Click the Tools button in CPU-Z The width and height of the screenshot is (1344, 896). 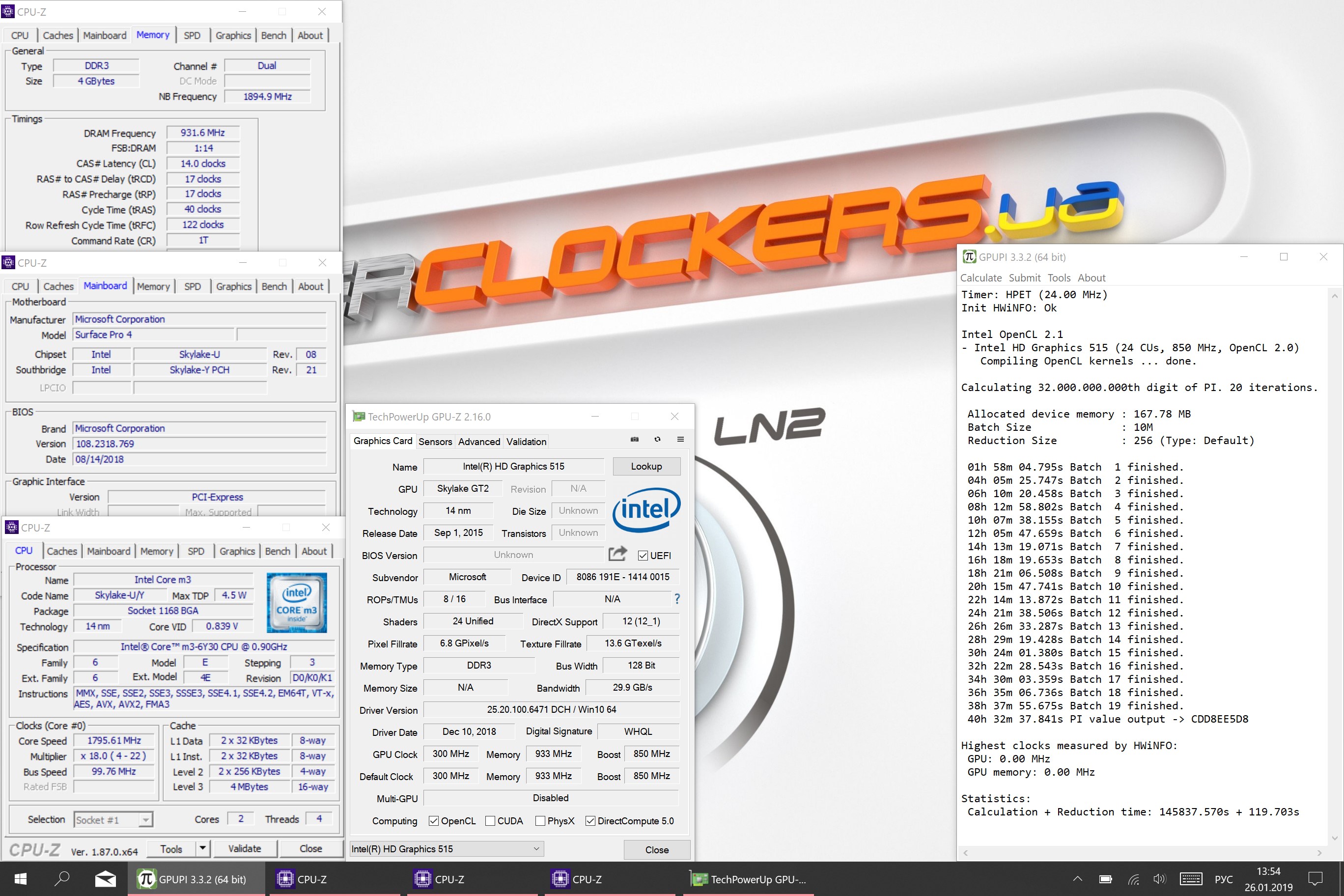171,848
